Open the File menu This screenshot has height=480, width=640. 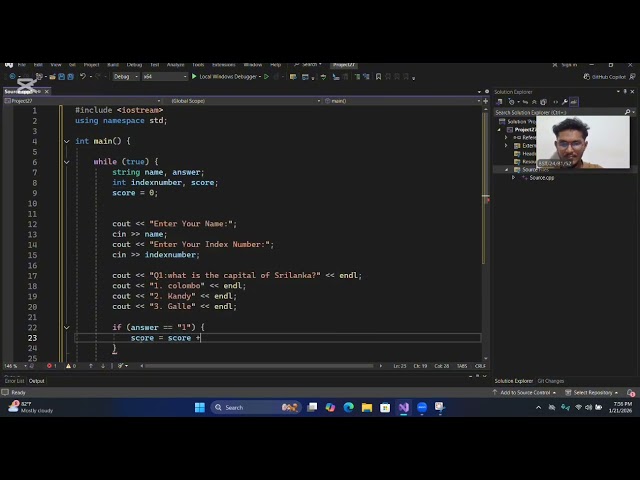[x=22, y=65]
